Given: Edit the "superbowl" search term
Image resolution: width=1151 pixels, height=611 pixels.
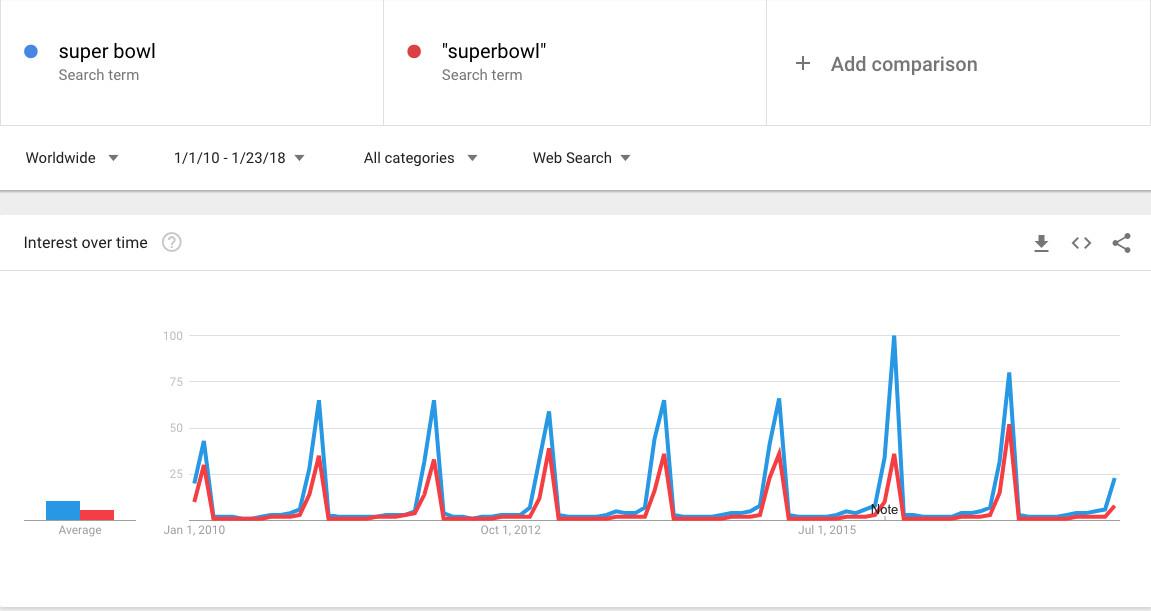Looking at the screenshot, I should click(493, 51).
